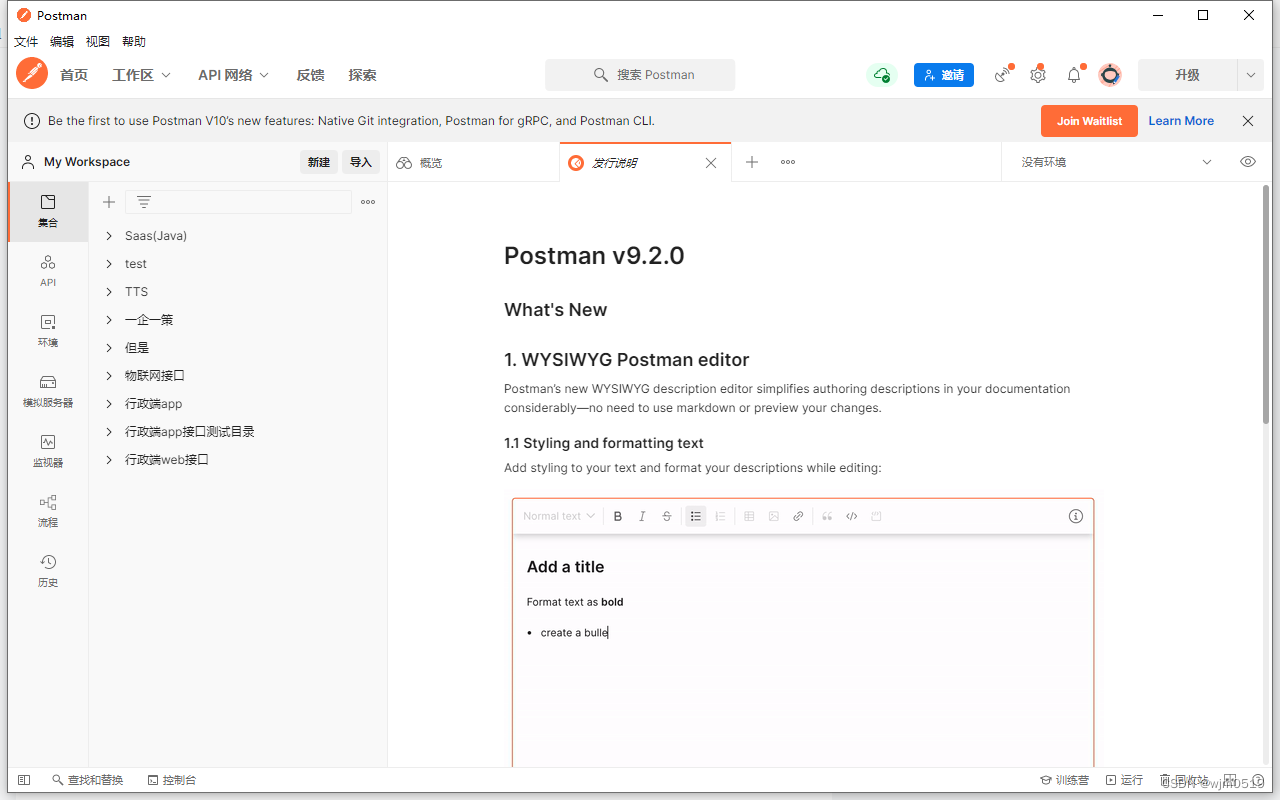This screenshot has height=800, width=1280.
Task: Open the 集合 collections sidebar panel
Action: (x=48, y=211)
